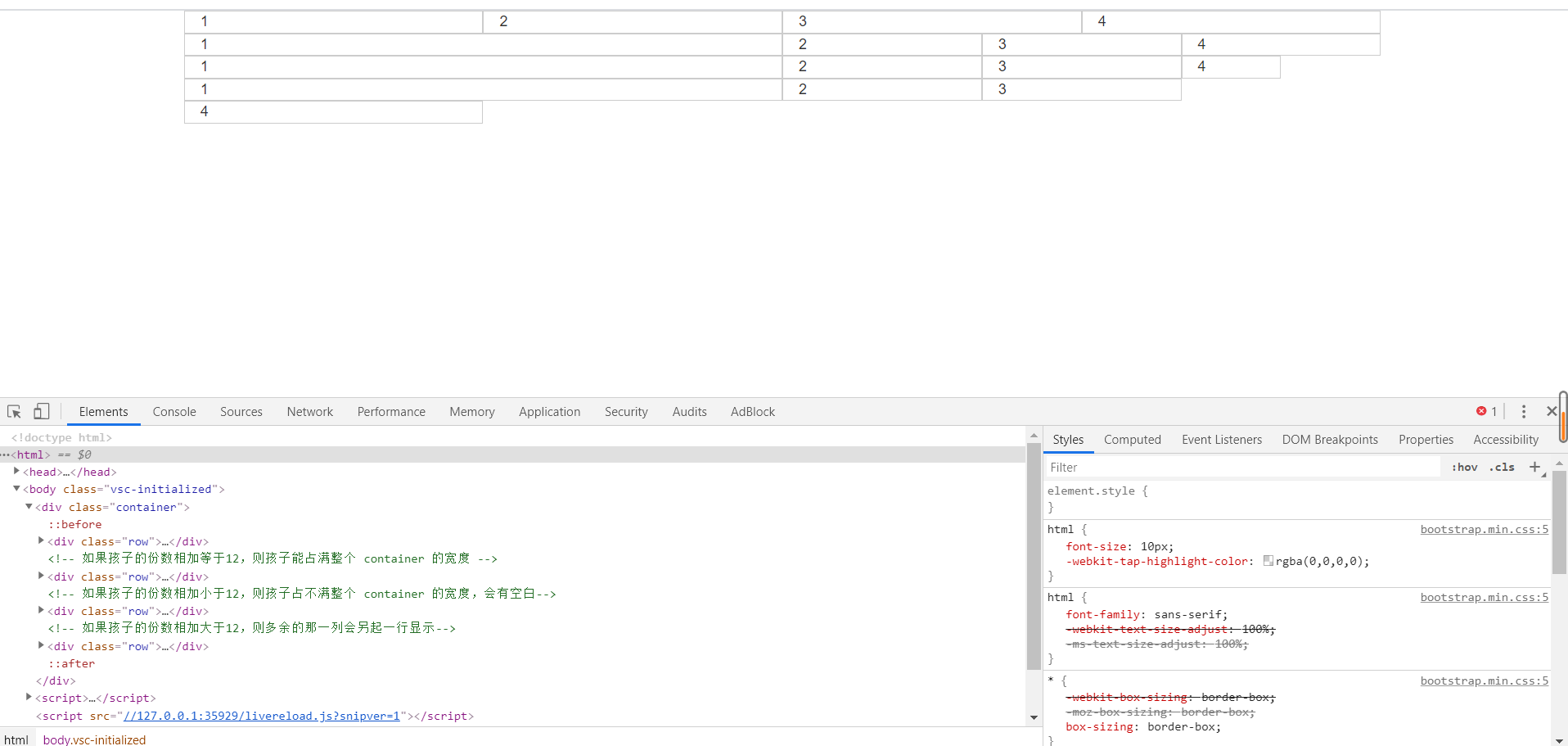Click the body.vsc-initialized breadcrumb item
Image resolution: width=1568 pixels, height=746 pixels.
point(94,739)
